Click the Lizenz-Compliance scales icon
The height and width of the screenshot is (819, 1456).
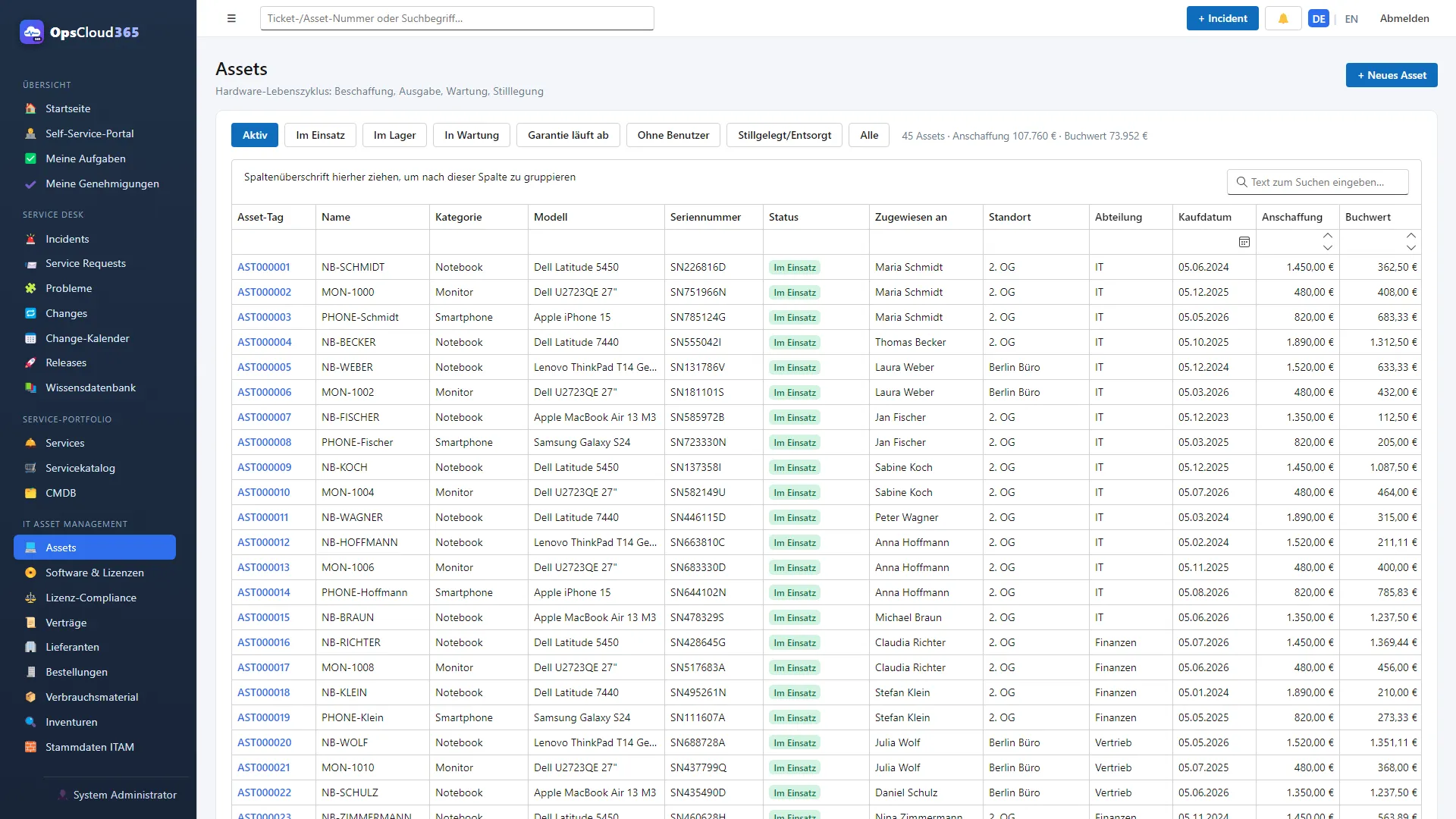point(30,598)
